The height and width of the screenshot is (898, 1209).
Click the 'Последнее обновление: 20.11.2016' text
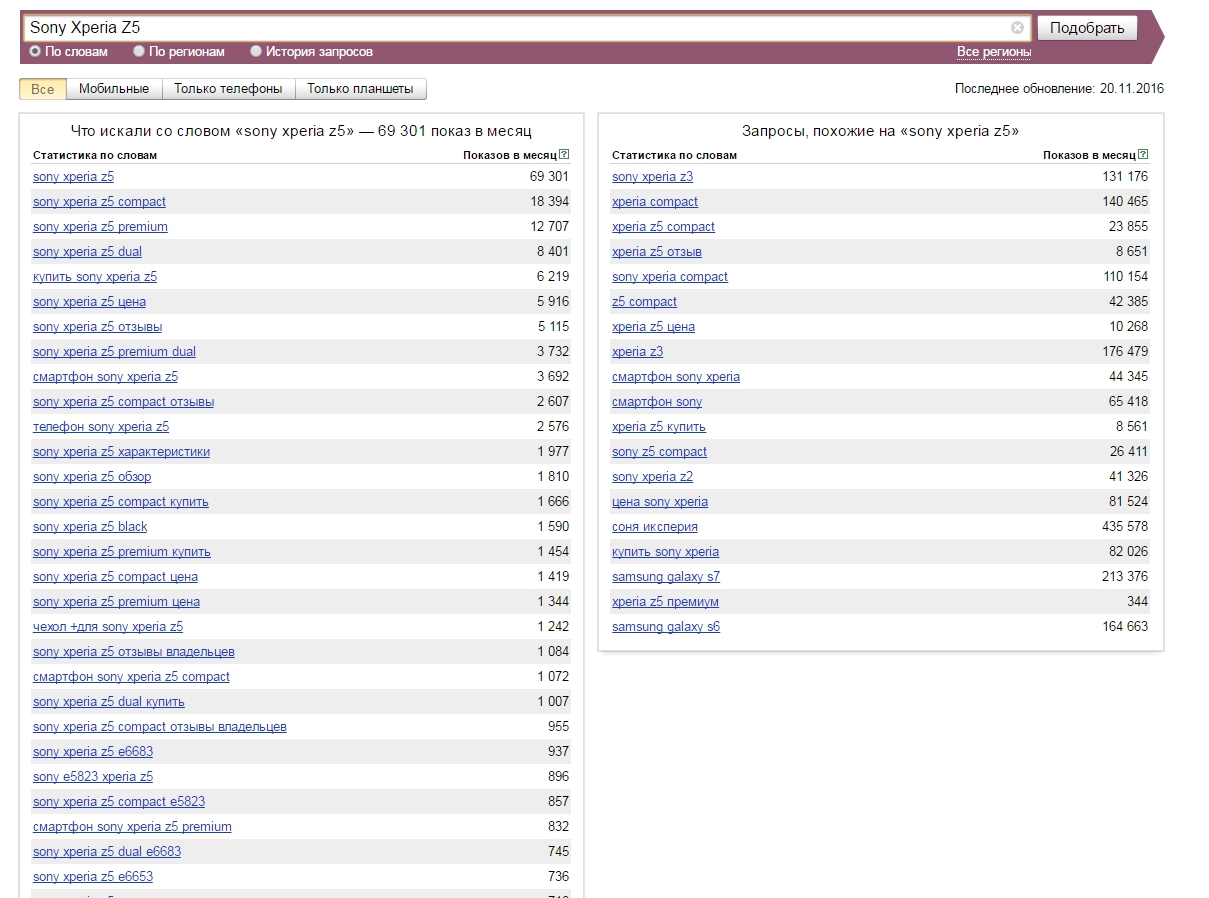pos(1059,89)
